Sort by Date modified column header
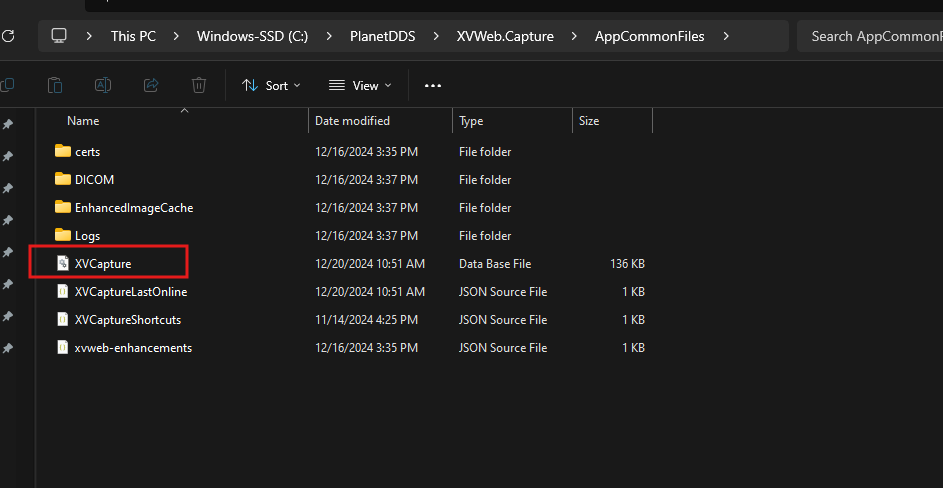The image size is (943, 488). [352, 121]
